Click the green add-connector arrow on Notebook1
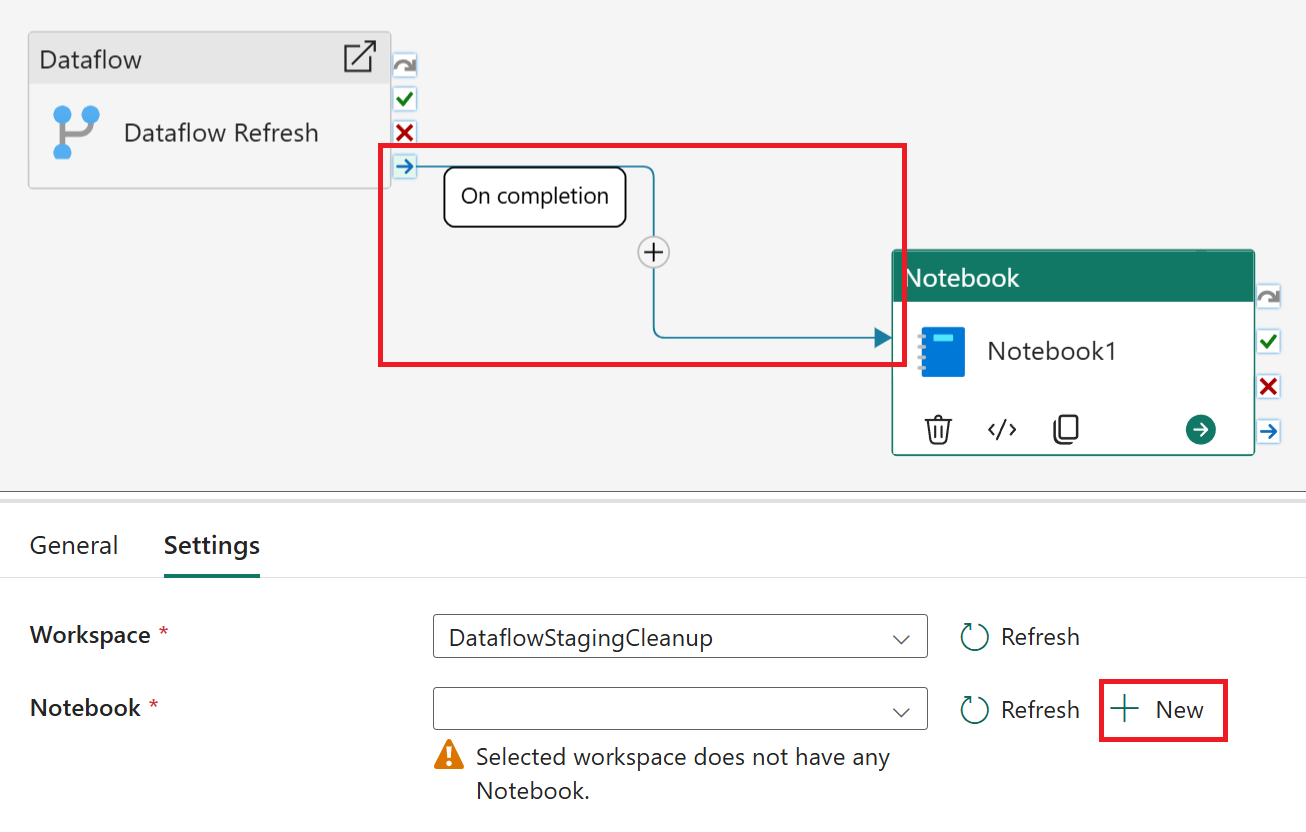Viewport: 1306px width, 832px height. tap(1200, 429)
